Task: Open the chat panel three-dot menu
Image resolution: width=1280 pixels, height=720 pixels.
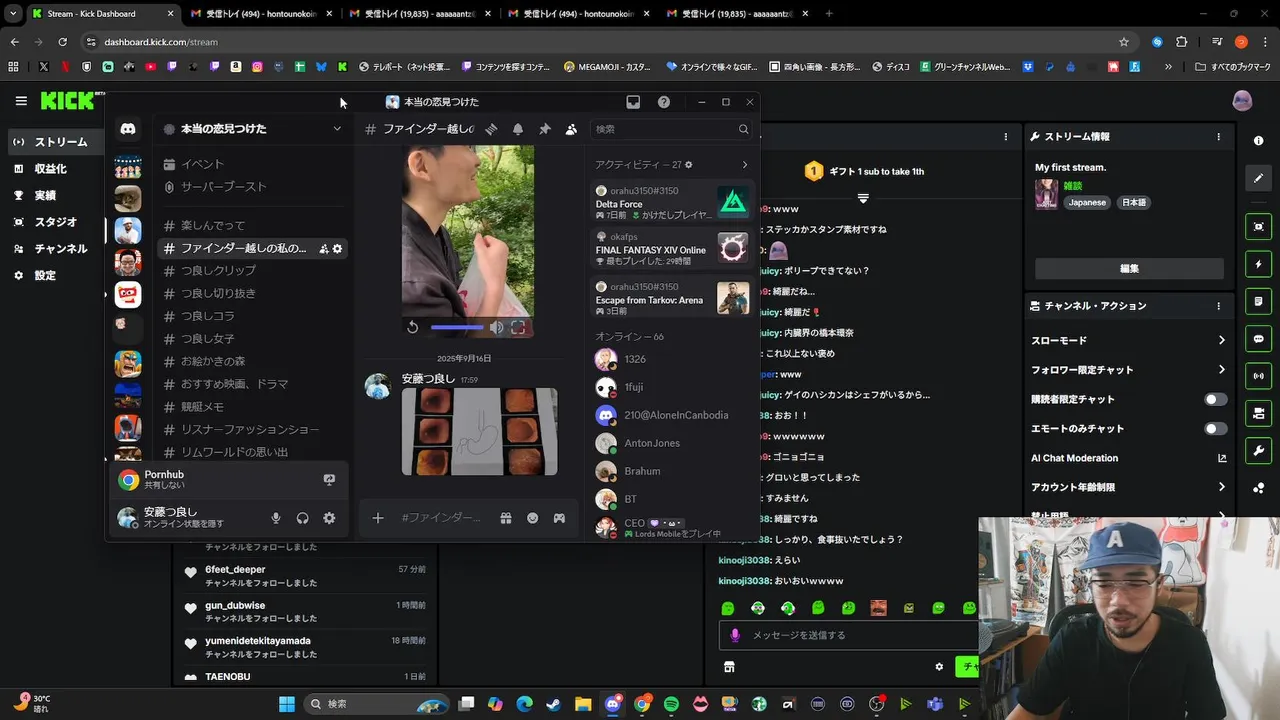Action: 1006,137
